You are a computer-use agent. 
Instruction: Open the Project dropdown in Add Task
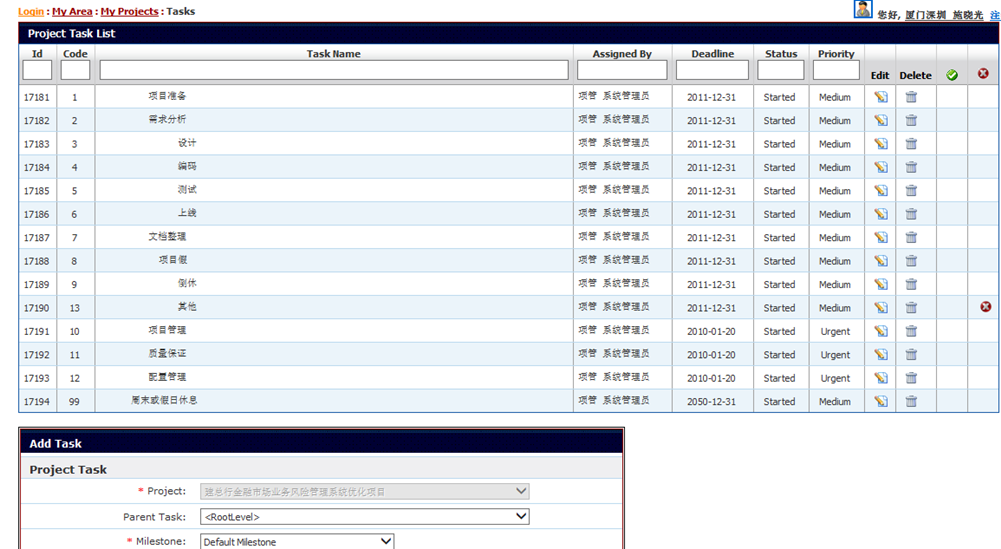(x=364, y=491)
